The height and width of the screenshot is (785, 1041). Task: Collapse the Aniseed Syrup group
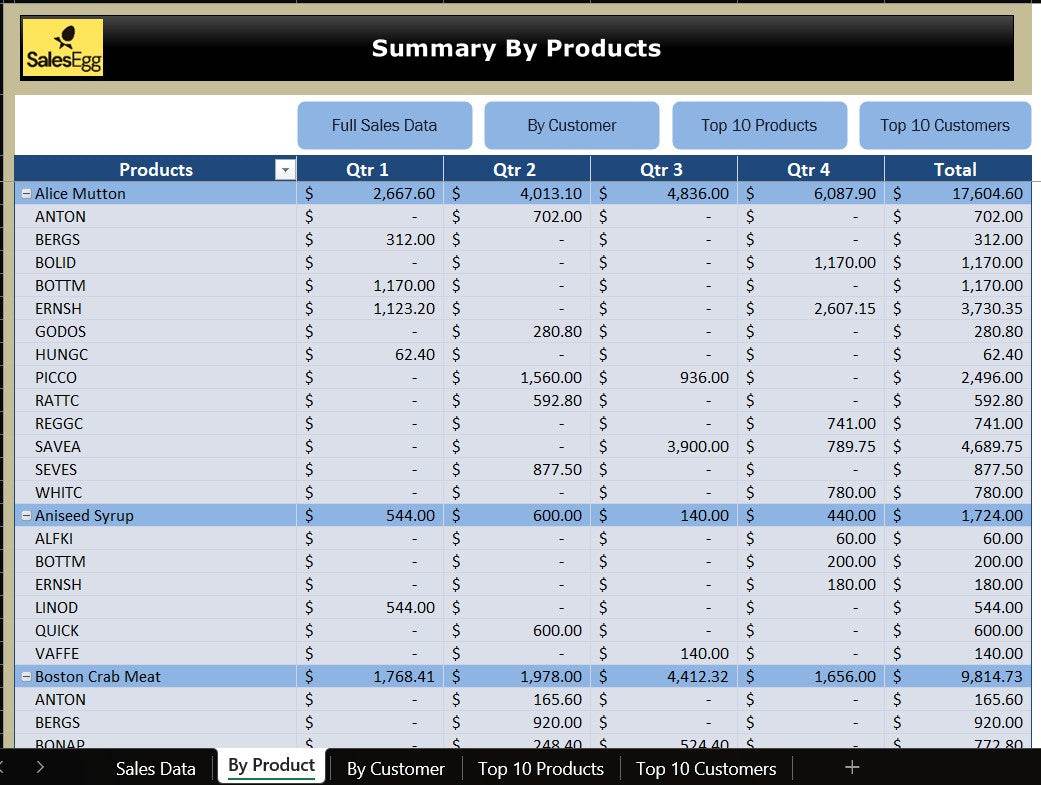tap(26, 516)
